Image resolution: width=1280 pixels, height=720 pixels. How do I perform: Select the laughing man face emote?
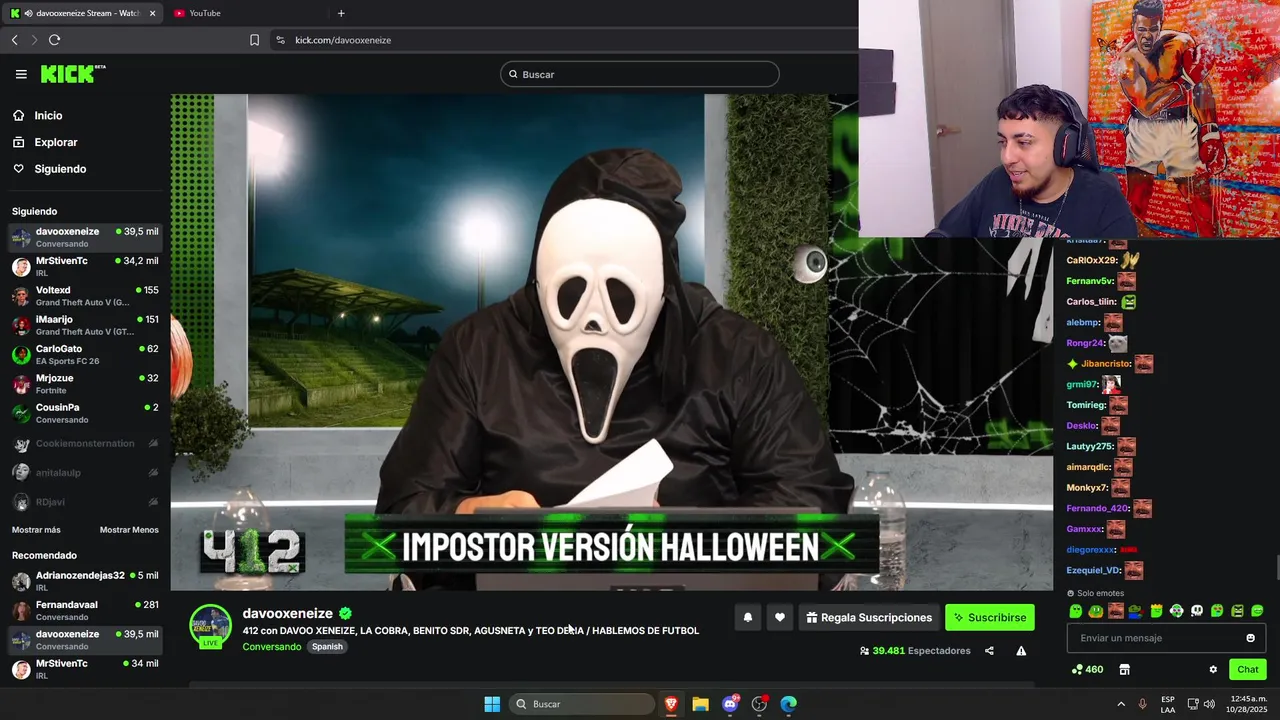(x=1116, y=611)
